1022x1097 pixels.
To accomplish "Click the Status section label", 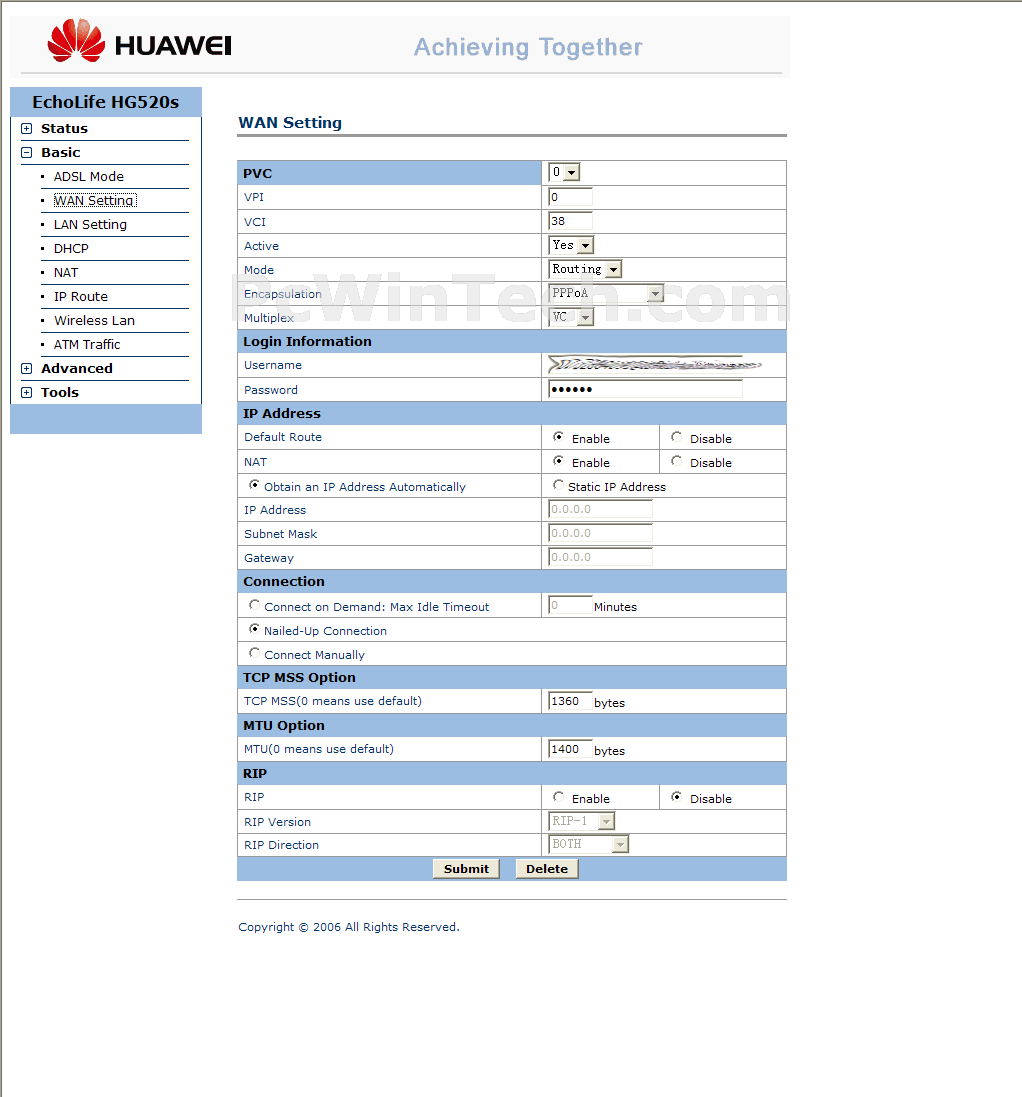I will [64, 129].
